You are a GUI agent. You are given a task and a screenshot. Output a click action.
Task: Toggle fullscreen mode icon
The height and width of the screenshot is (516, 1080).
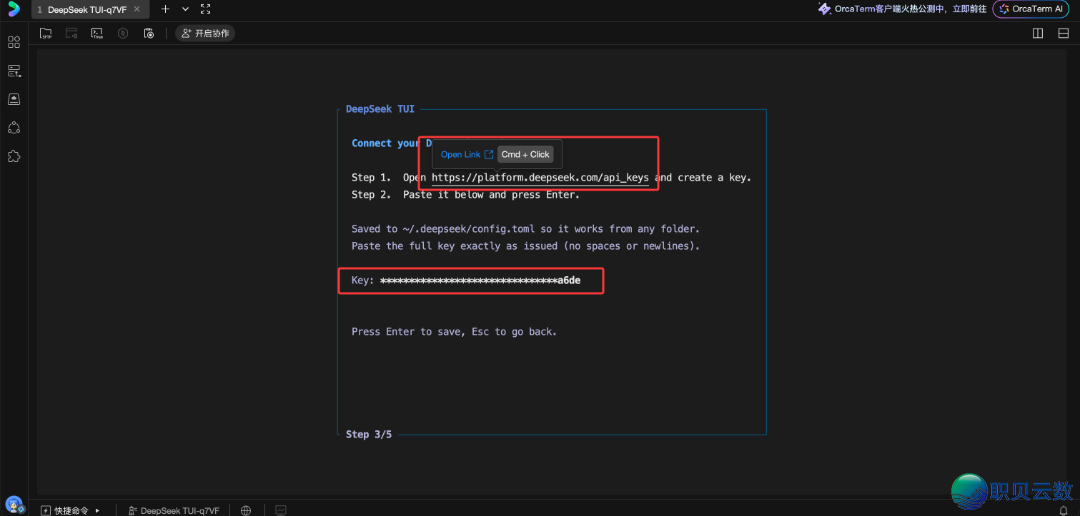tap(205, 9)
